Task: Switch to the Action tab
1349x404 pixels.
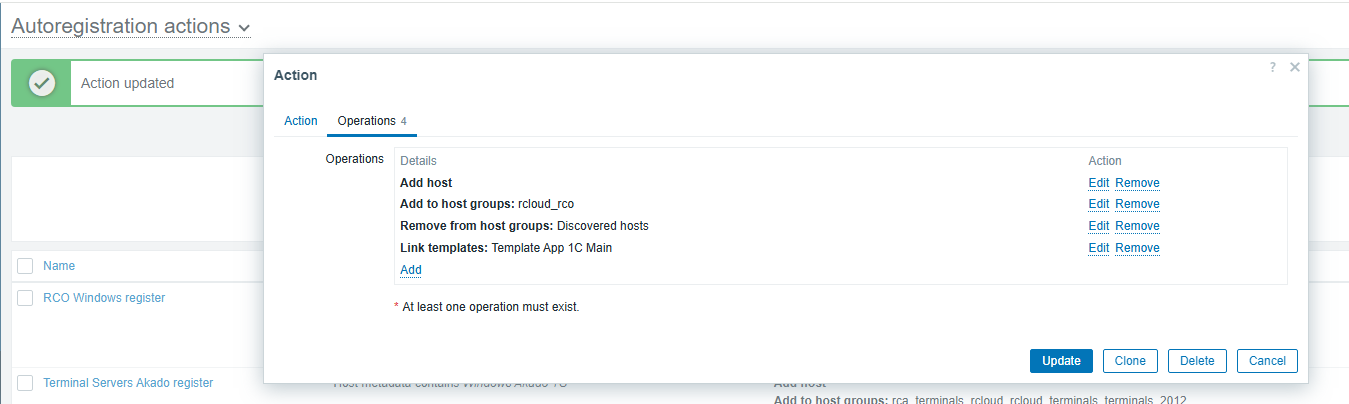Action: [x=301, y=121]
